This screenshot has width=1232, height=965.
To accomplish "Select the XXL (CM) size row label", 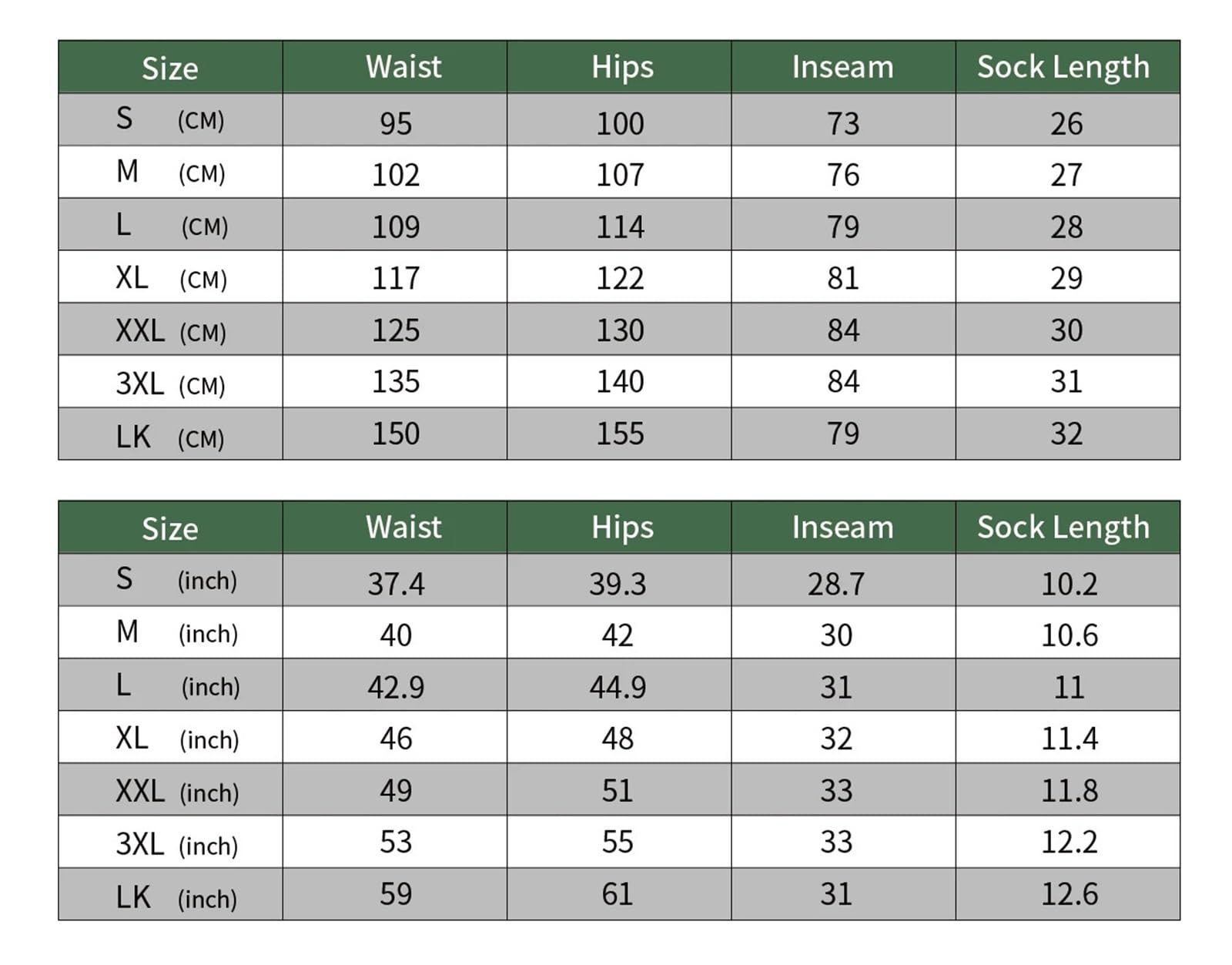I will [171, 331].
